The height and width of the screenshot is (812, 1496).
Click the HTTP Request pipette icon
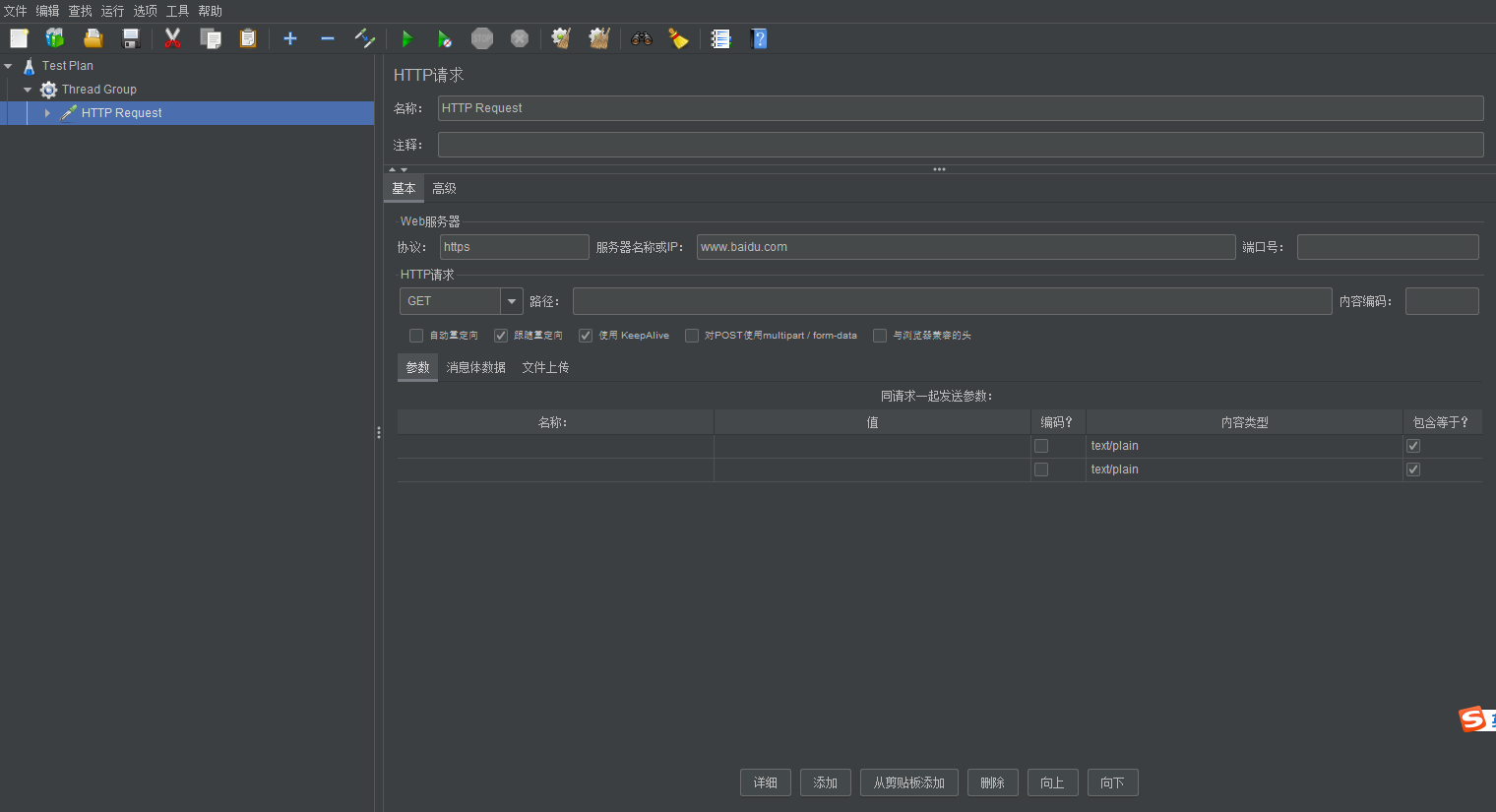point(68,113)
